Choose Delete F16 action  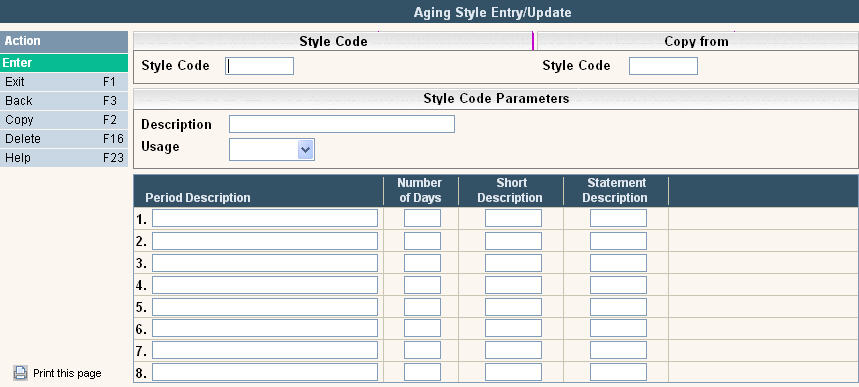point(64,139)
